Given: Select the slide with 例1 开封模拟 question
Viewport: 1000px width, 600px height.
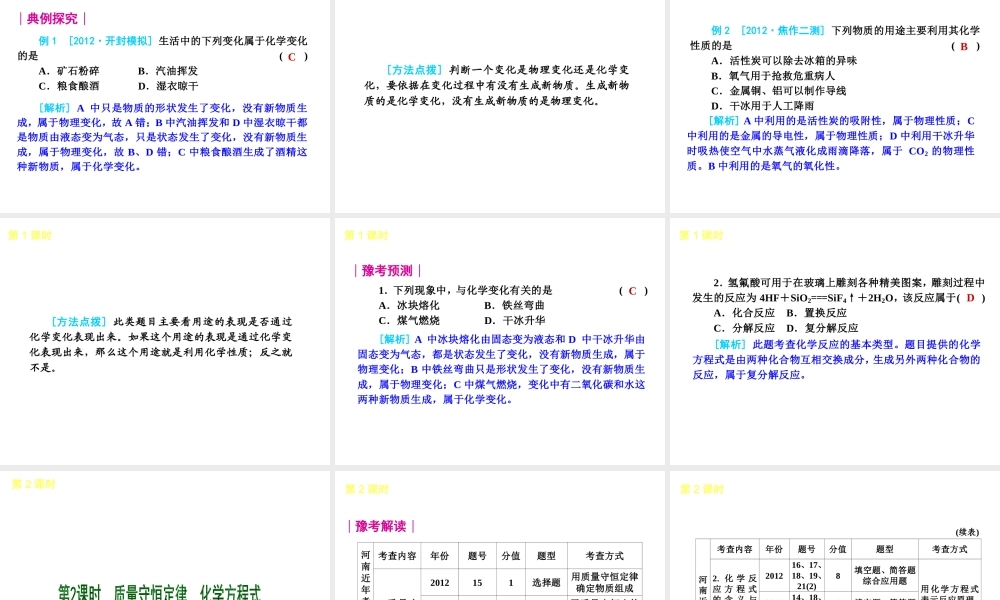Looking at the screenshot, I should pyautogui.click(x=165, y=106).
